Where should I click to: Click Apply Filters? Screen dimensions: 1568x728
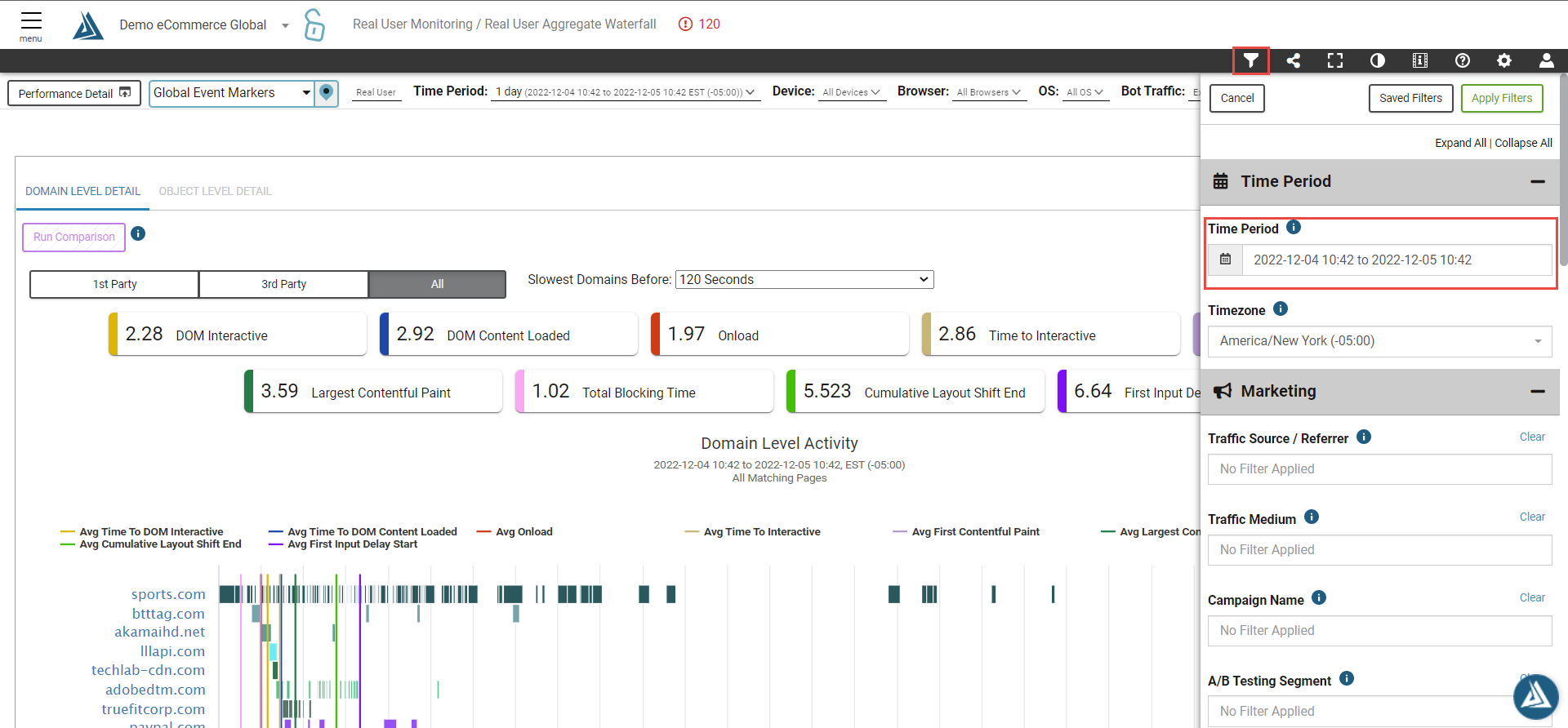[x=1502, y=98]
